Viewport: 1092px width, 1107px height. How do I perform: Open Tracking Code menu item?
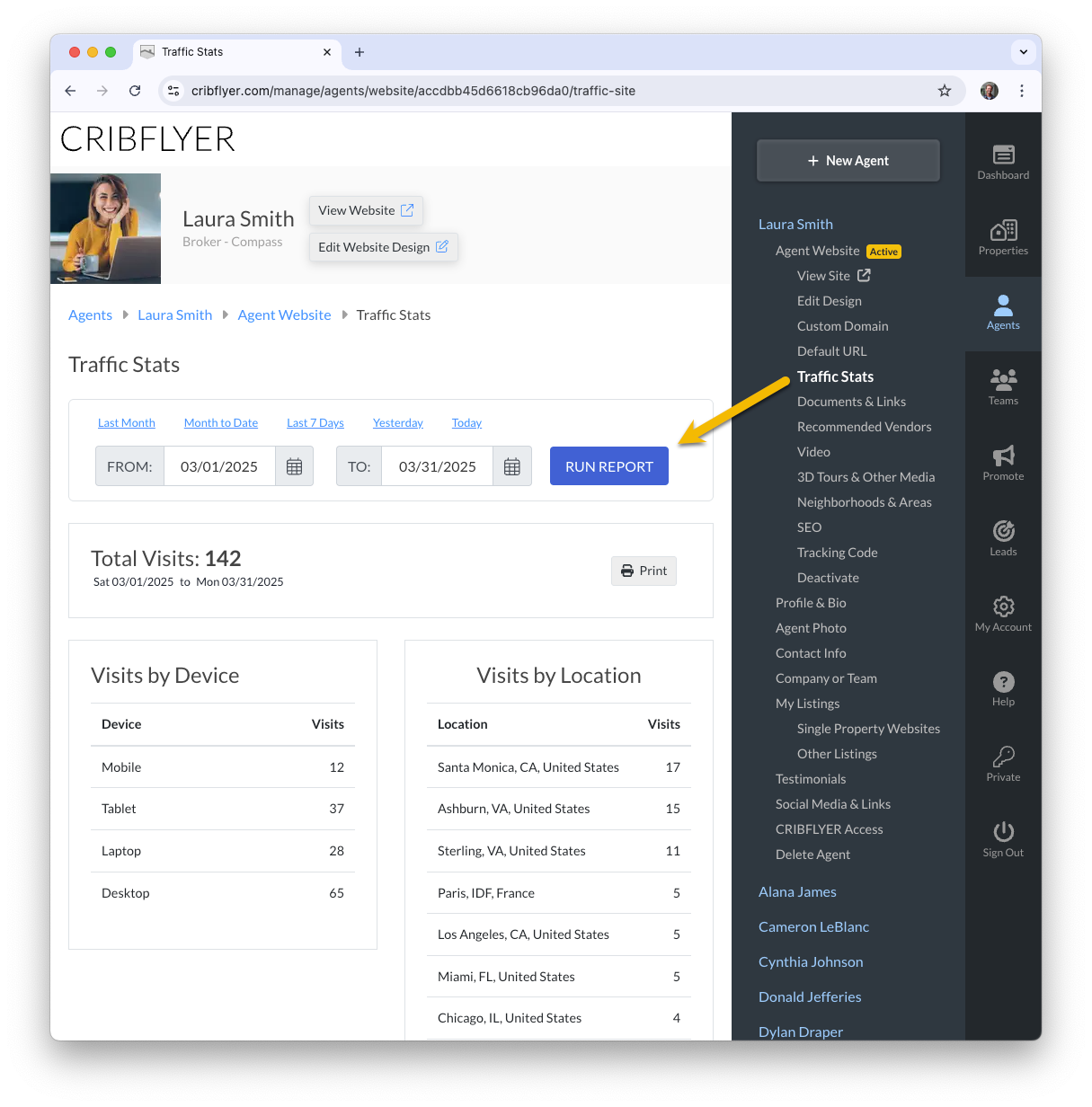click(x=838, y=553)
